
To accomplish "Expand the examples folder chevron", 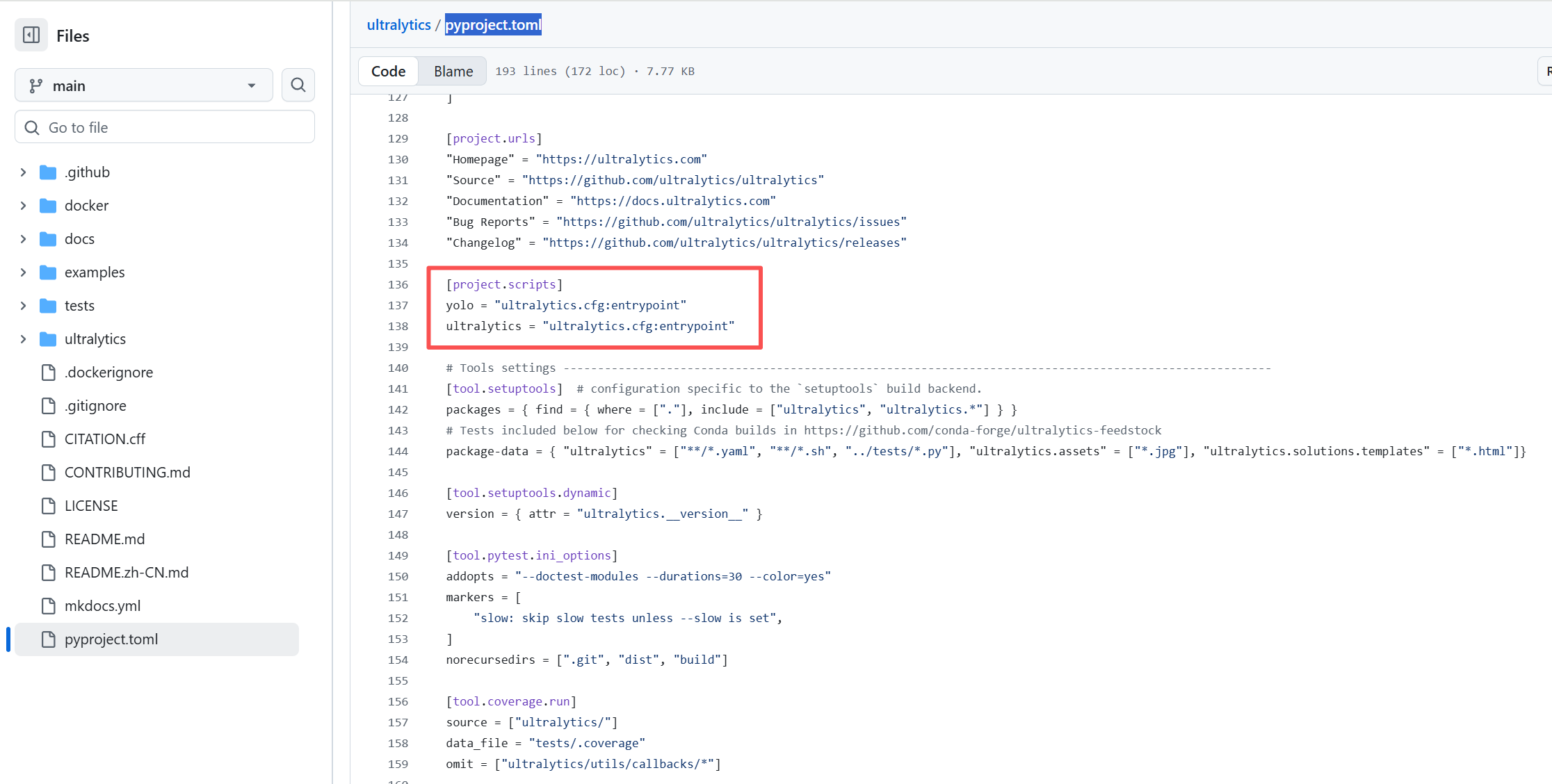I will pyautogui.click(x=23, y=272).
